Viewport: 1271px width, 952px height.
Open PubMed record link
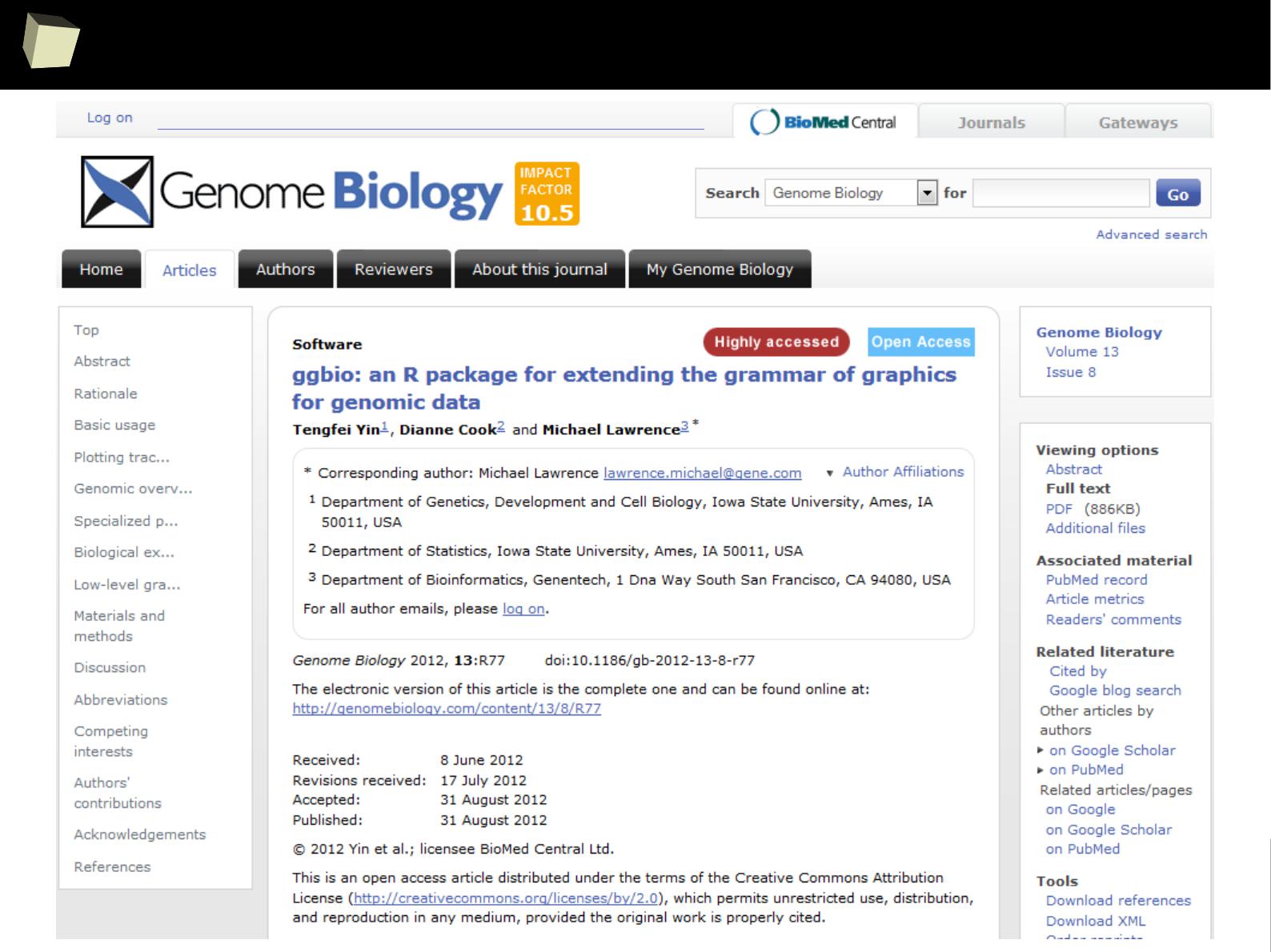click(x=1097, y=580)
